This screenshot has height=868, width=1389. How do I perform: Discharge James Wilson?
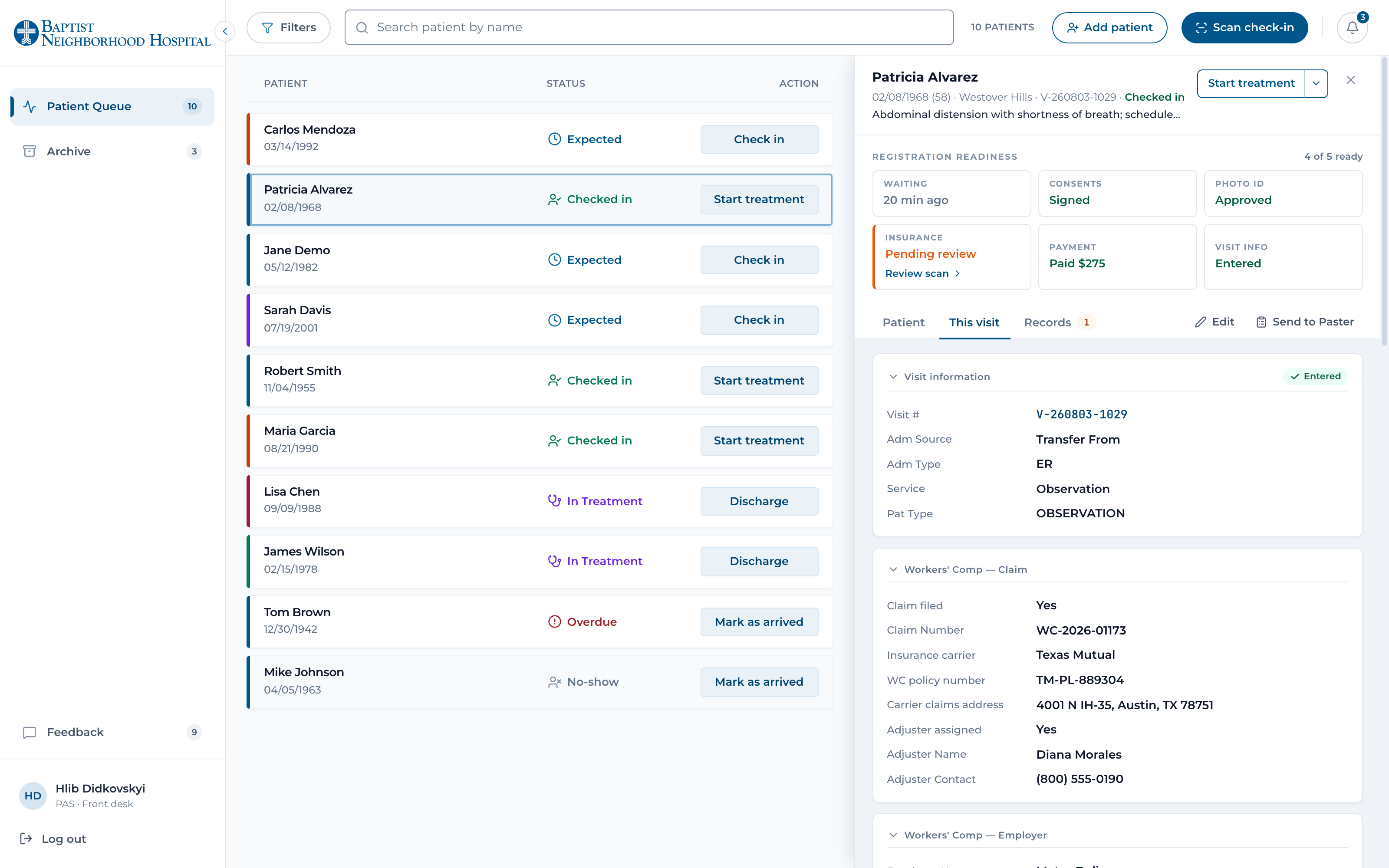(759, 561)
